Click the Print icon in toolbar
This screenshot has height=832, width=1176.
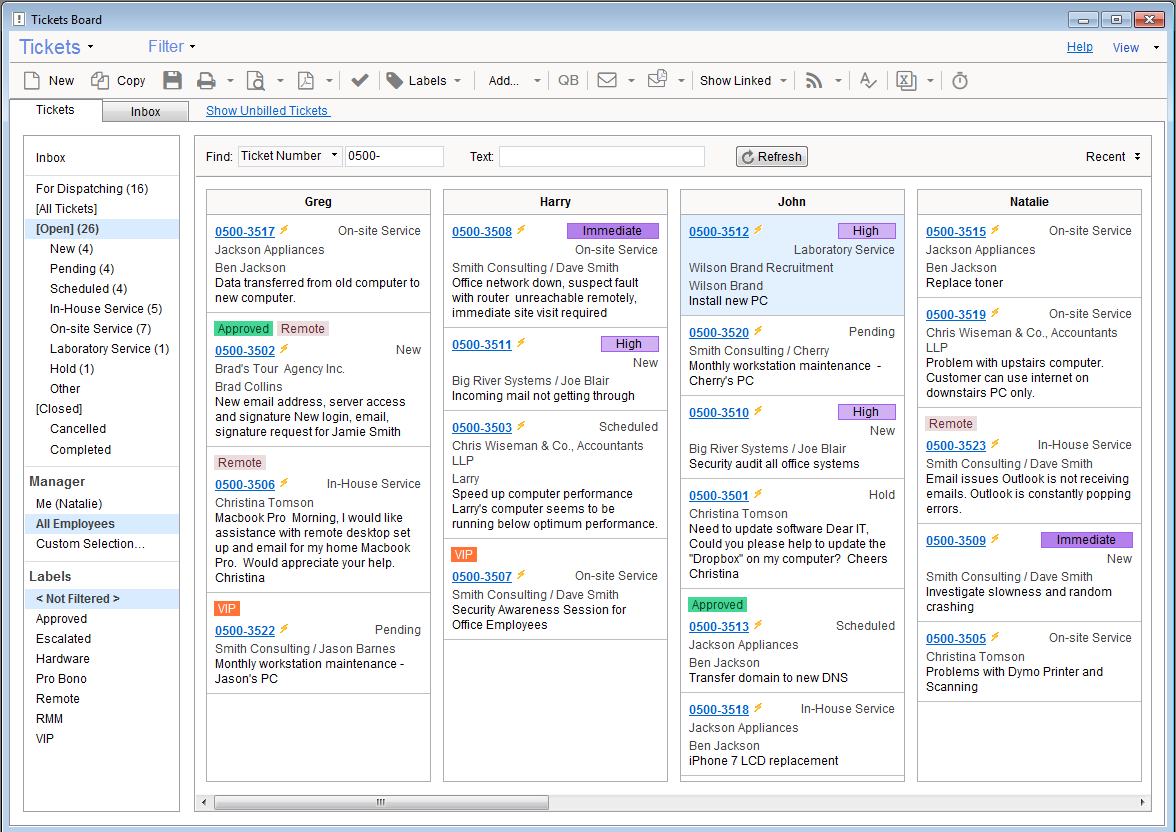click(206, 81)
